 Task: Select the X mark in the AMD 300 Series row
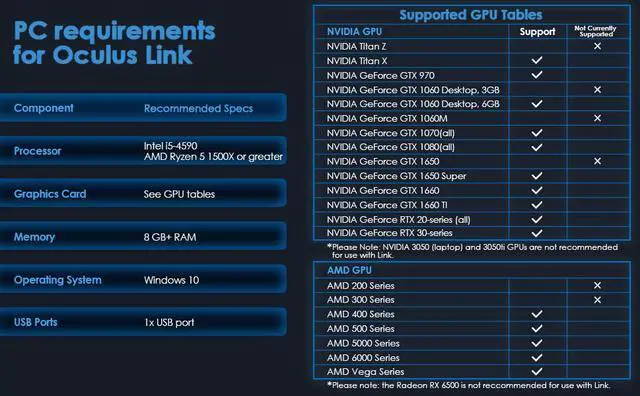597,300
